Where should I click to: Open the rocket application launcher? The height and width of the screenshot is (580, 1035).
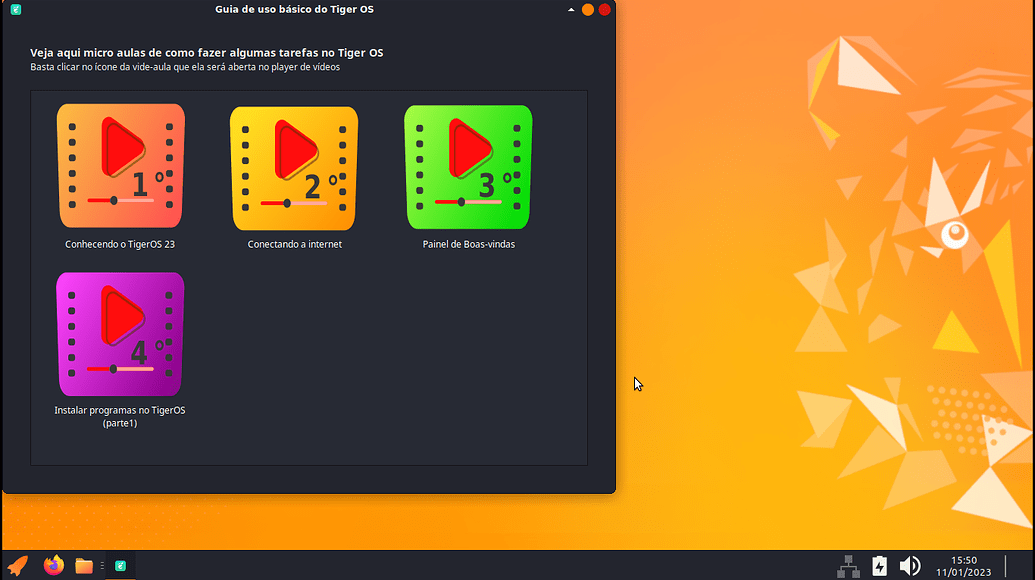click(18, 565)
